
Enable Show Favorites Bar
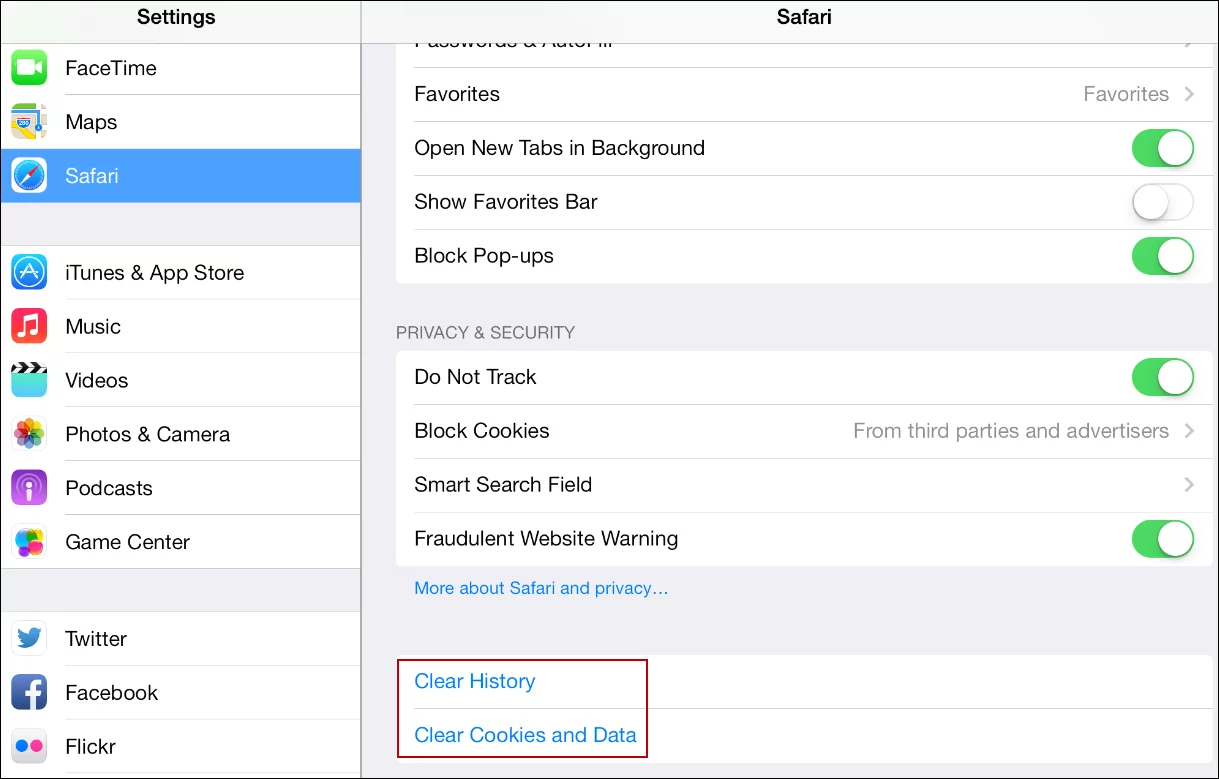(1162, 202)
